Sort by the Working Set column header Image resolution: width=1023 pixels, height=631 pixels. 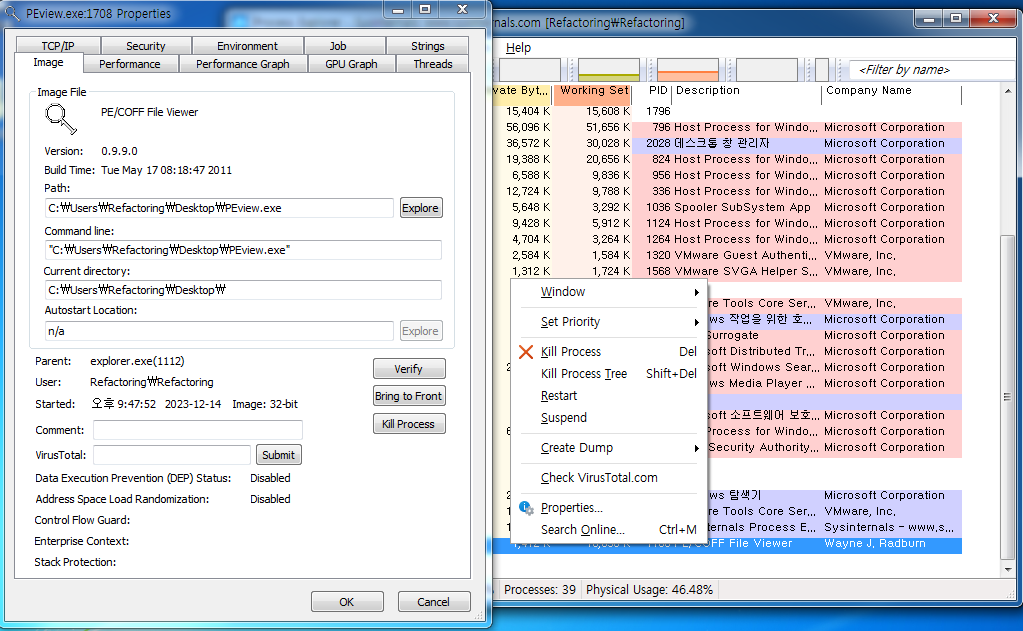(x=592, y=91)
